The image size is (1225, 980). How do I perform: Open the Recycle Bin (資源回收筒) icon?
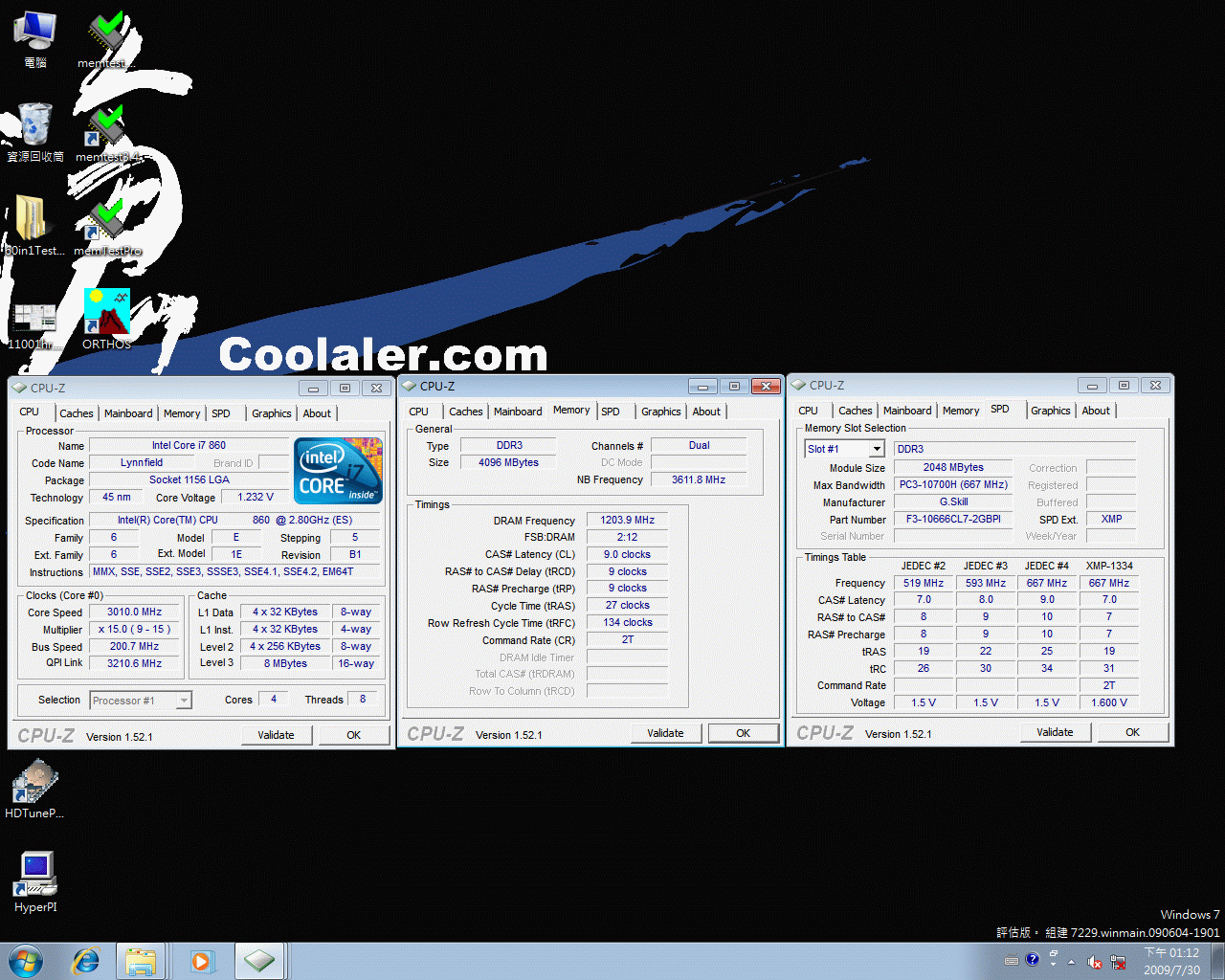click(34, 132)
